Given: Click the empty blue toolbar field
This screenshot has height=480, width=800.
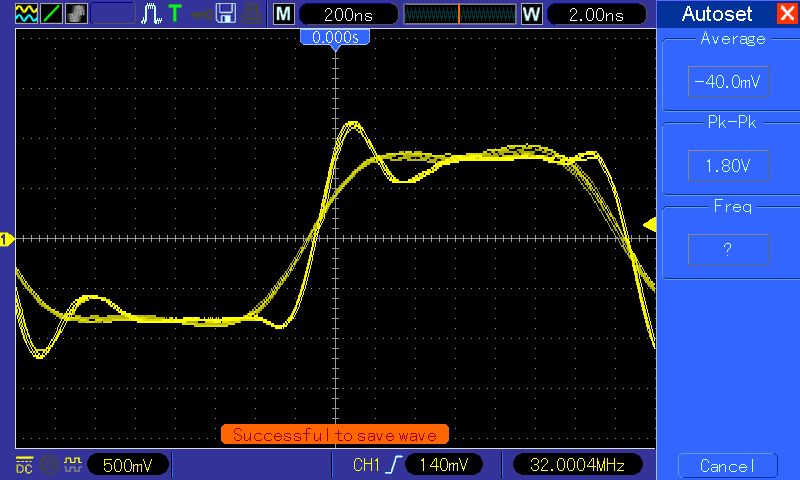Looking at the screenshot, I should 113,14.
